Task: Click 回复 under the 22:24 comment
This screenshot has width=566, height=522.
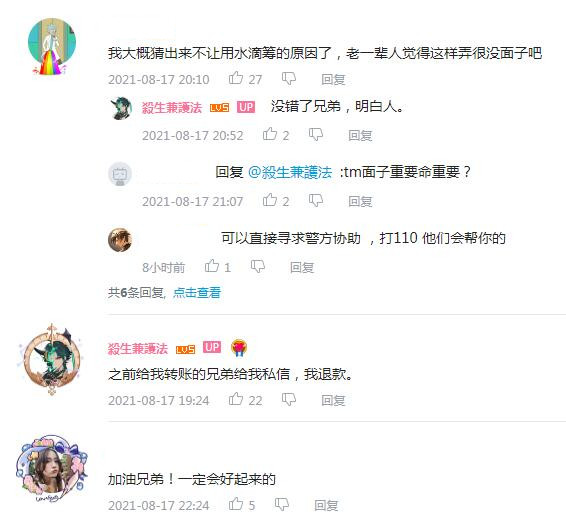Action: coord(326,505)
